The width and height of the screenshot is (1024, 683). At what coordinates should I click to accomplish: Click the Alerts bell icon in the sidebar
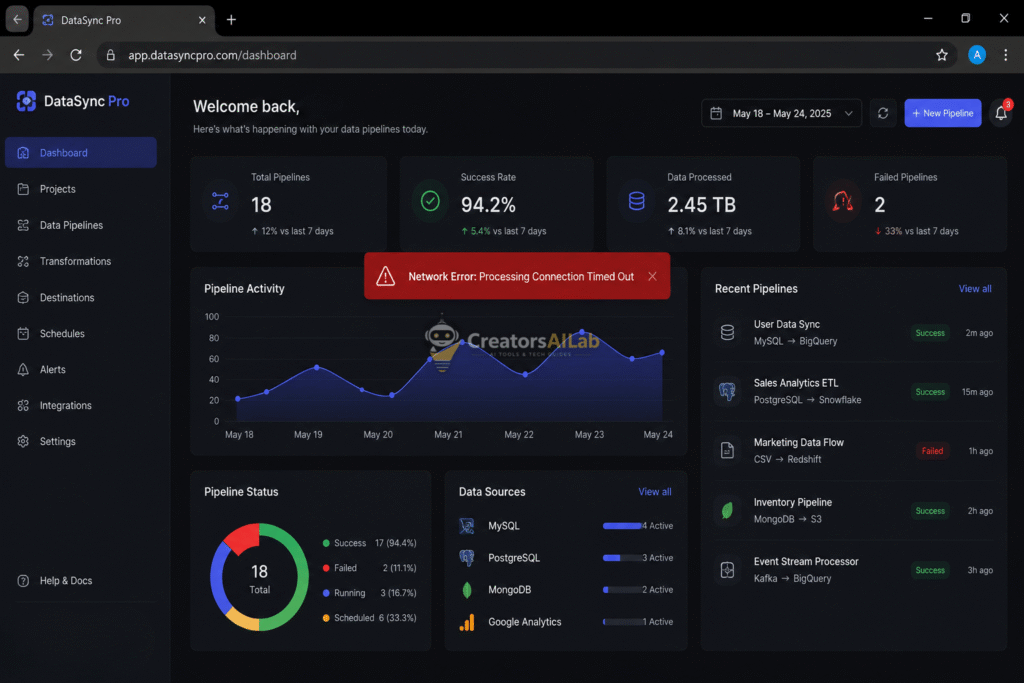[x=23, y=370]
